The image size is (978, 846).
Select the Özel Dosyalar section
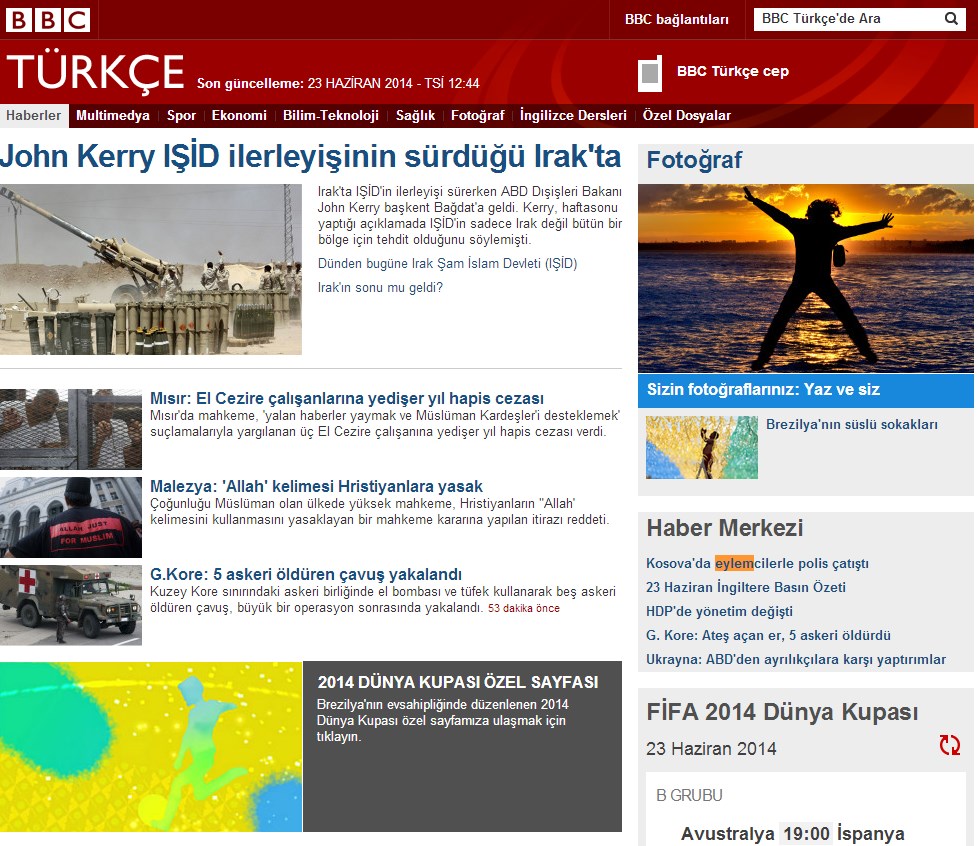click(688, 115)
